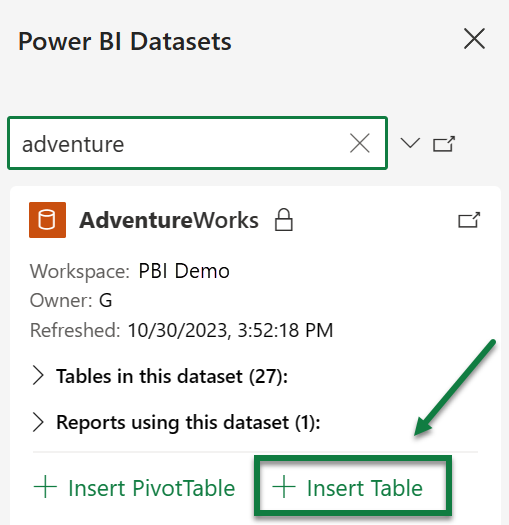Click the orange AdventureWorks dataset icon

[x=47, y=220]
